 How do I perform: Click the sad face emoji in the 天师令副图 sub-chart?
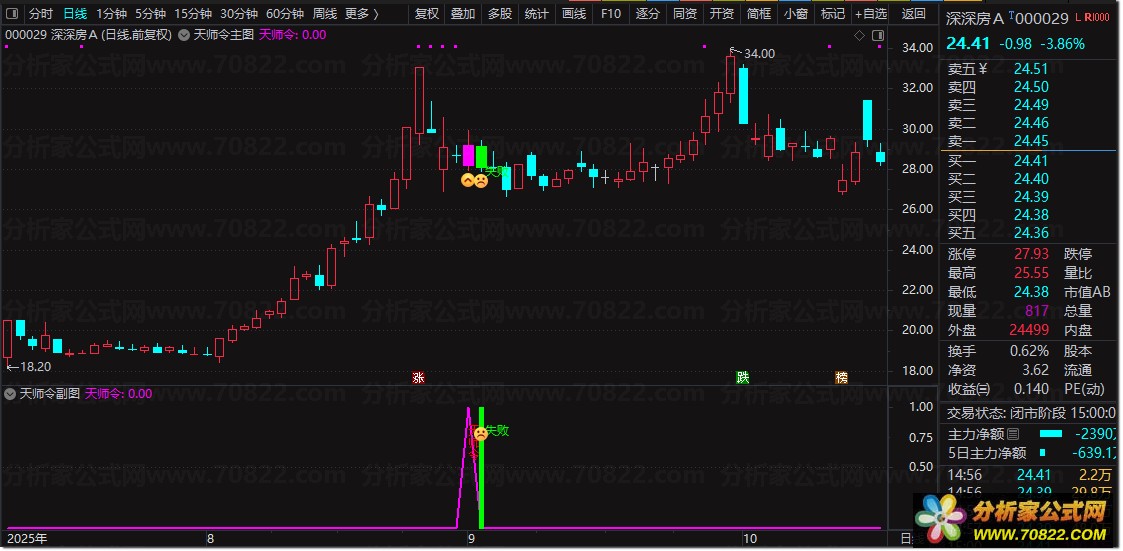(x=481, y=433)
